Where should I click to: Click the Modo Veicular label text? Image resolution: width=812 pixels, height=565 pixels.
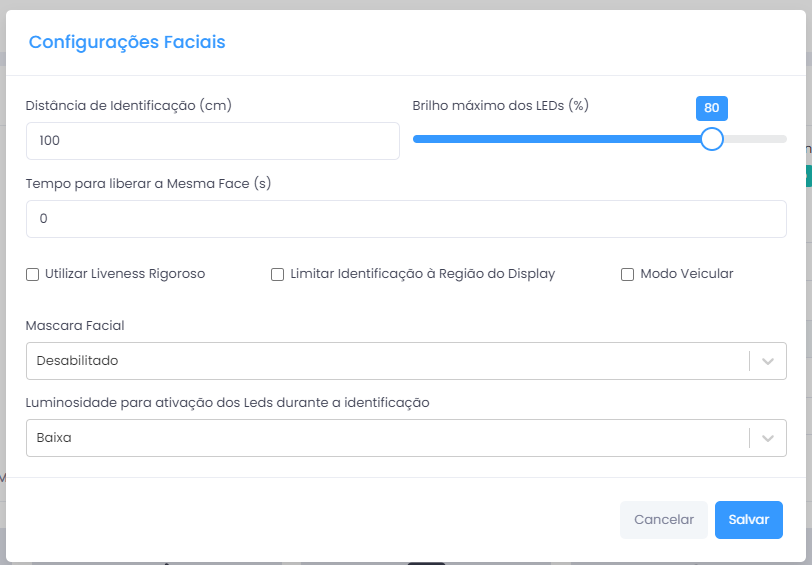tap(687, 274)
